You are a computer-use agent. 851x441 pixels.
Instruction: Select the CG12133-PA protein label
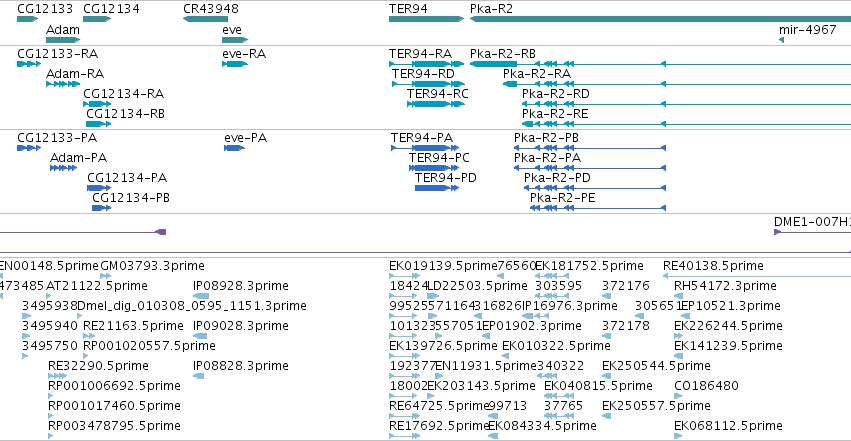57,138
